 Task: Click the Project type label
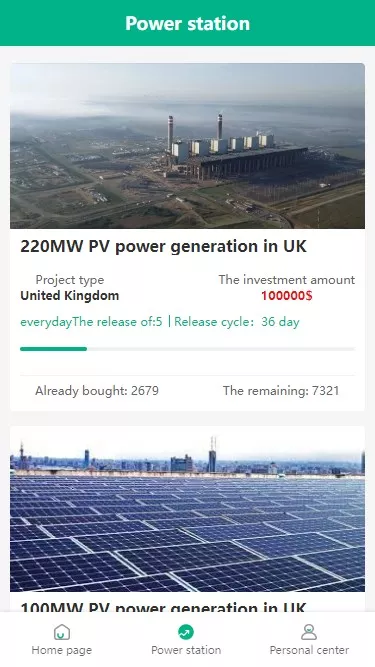click(70, 279)
